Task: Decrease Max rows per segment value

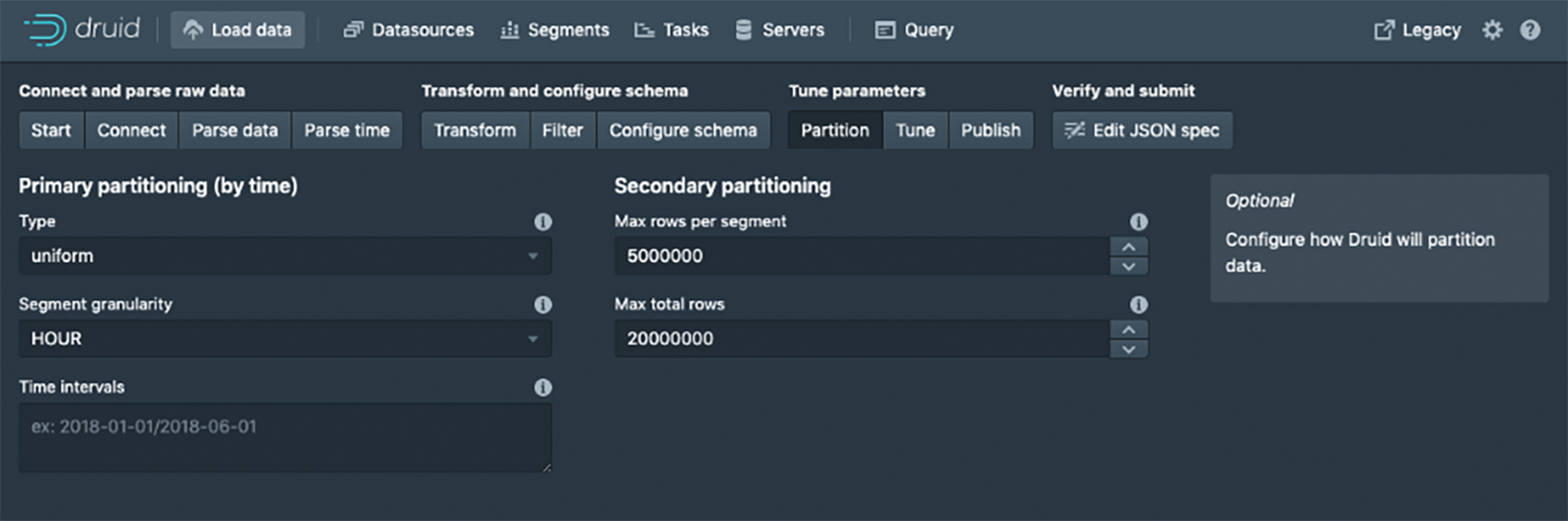Action: tap(1129, 266)
